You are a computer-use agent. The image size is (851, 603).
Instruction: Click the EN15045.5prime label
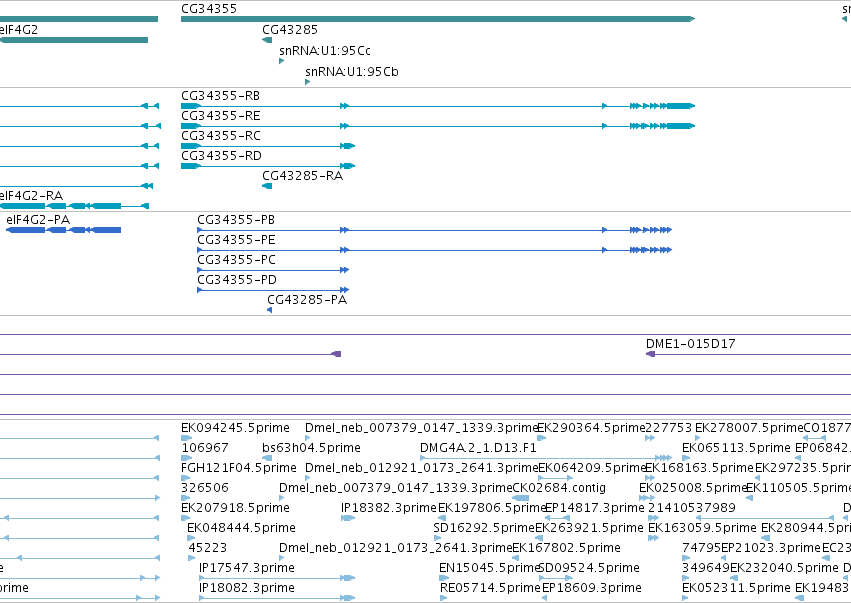490,568
